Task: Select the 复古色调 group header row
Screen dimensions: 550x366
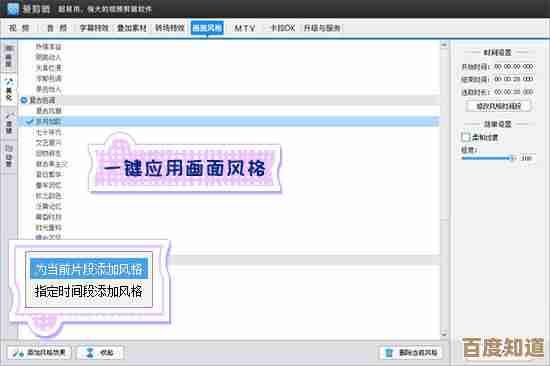Action: click(x=229, y=100)
